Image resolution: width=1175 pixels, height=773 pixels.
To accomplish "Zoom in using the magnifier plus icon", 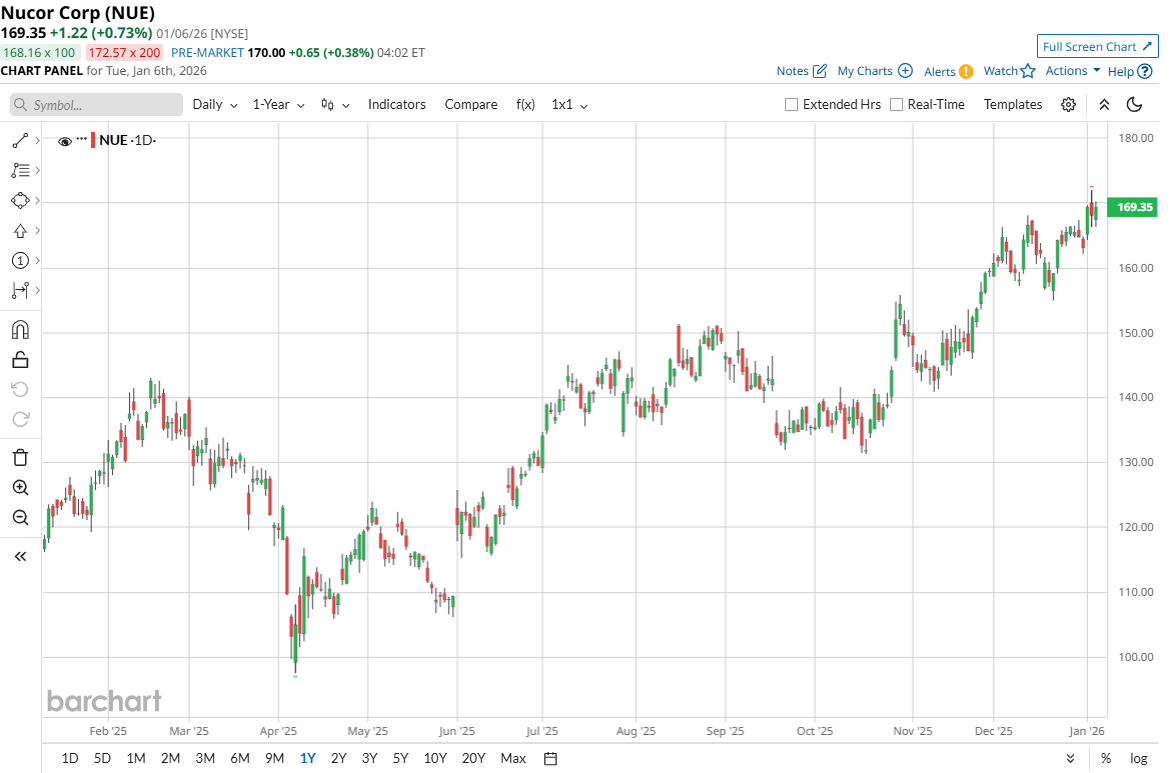I will click(x=20, y=488).
